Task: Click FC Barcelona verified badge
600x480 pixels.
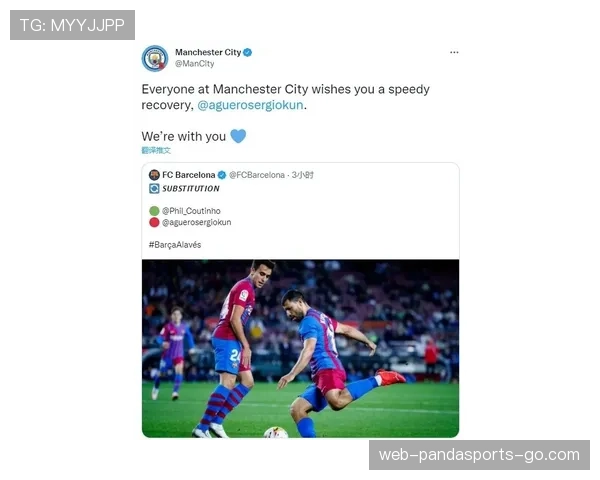Action: pyautogui.click(x=222, y=175)
